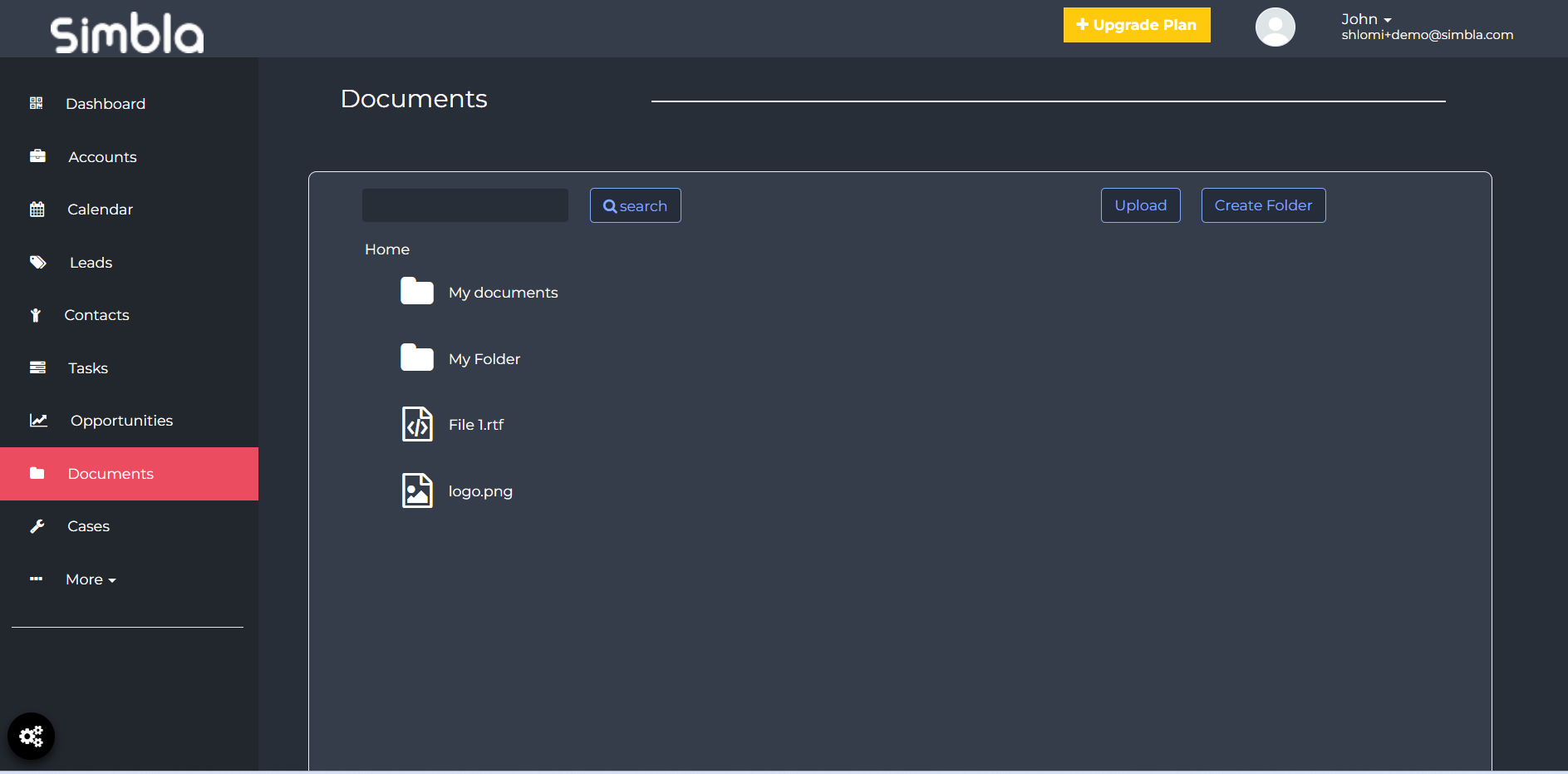The image size is (1568, 774).
Task: Open the settings gears button
Action: pos(31,736)
